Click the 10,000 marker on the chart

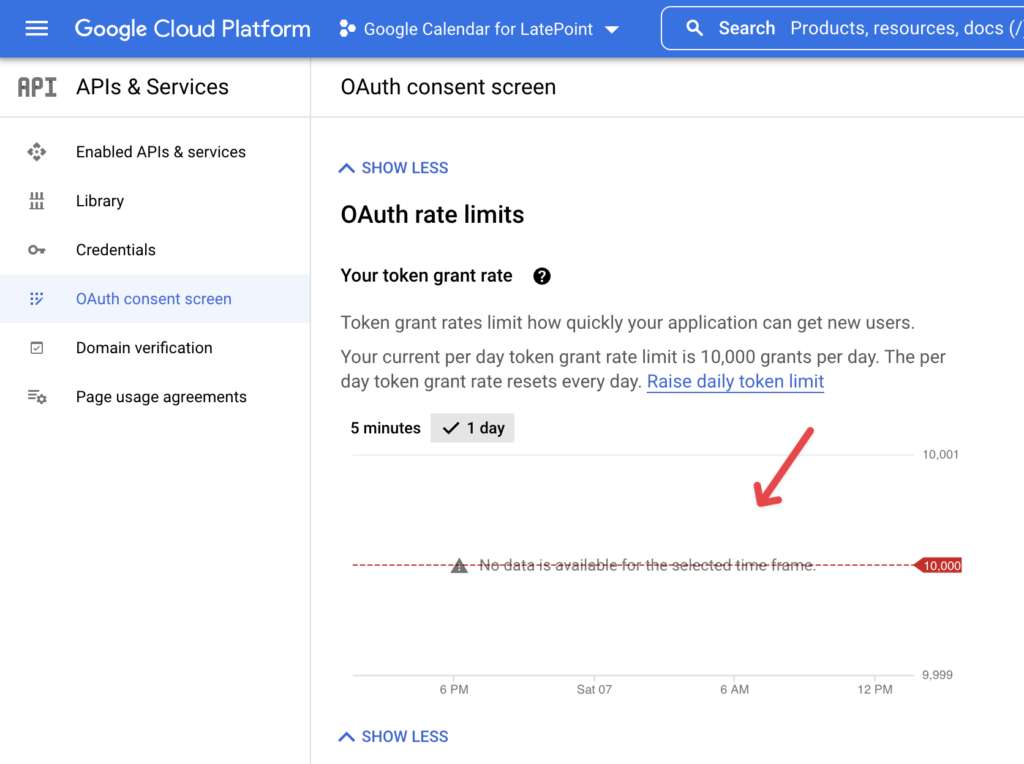click(x=939, y=565)
